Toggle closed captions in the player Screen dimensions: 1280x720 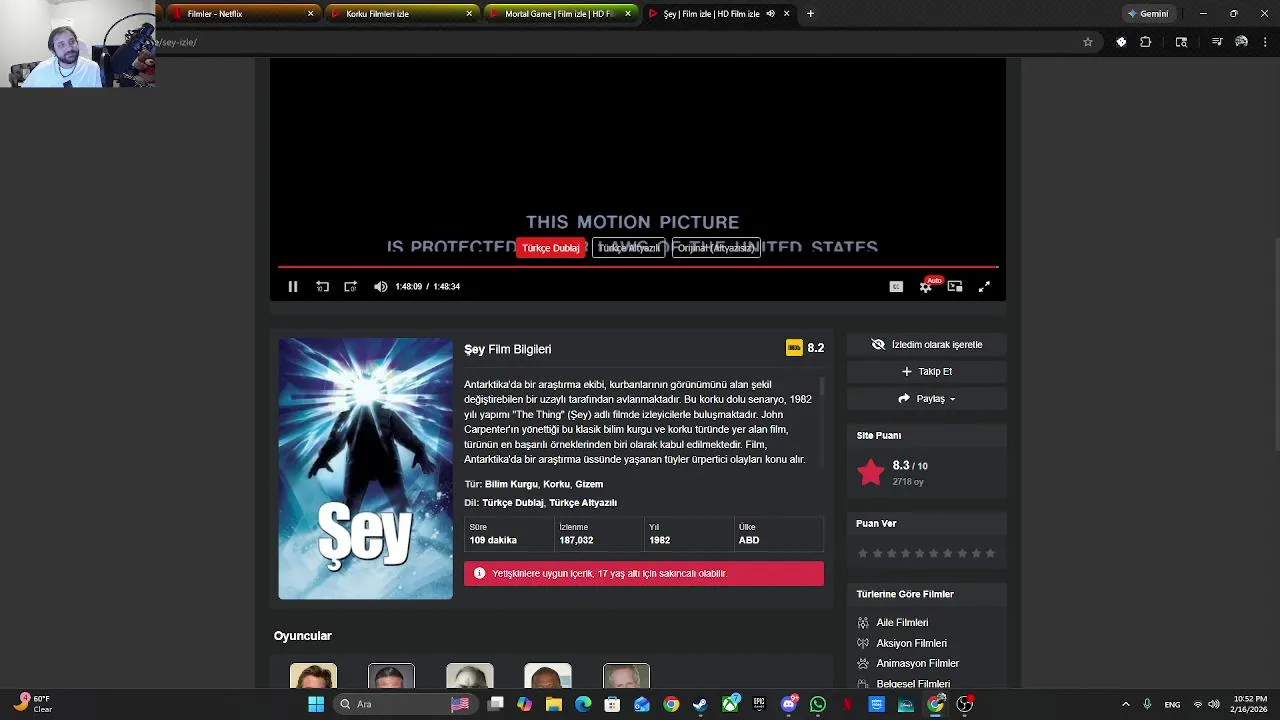click(x=896, y=286)
